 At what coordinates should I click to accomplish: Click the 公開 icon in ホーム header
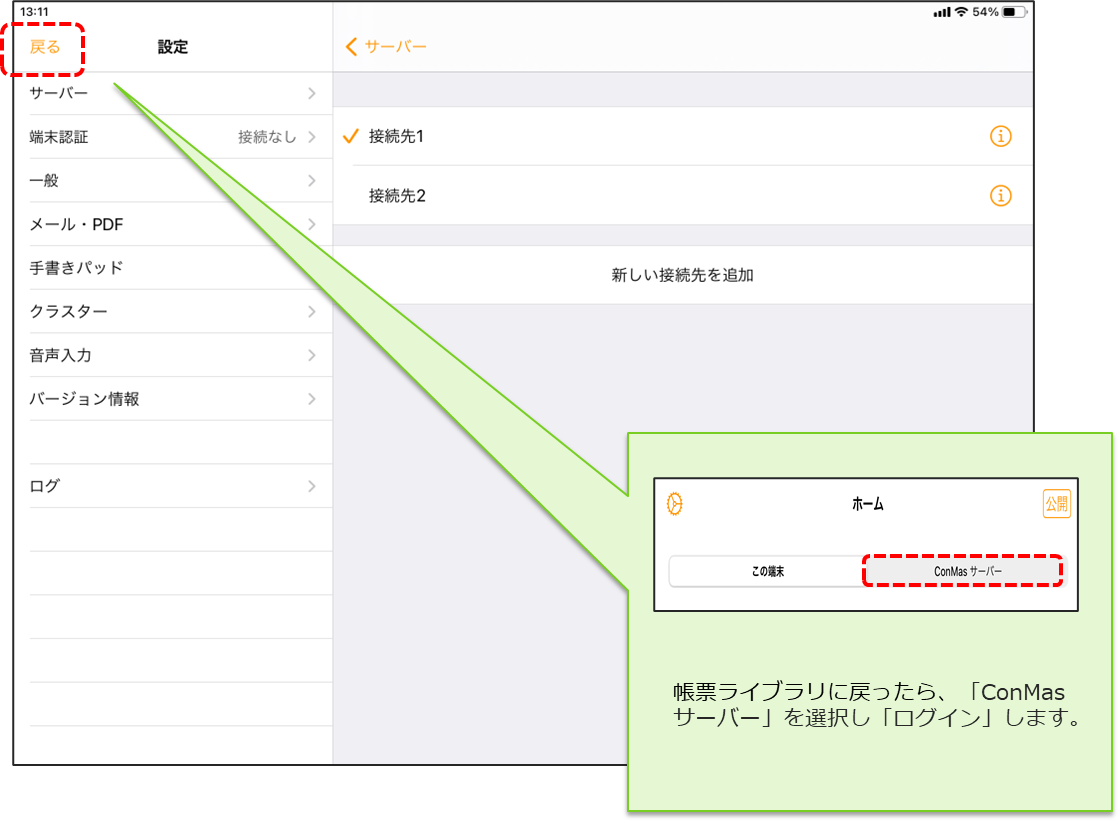[x=1056, y=504]
